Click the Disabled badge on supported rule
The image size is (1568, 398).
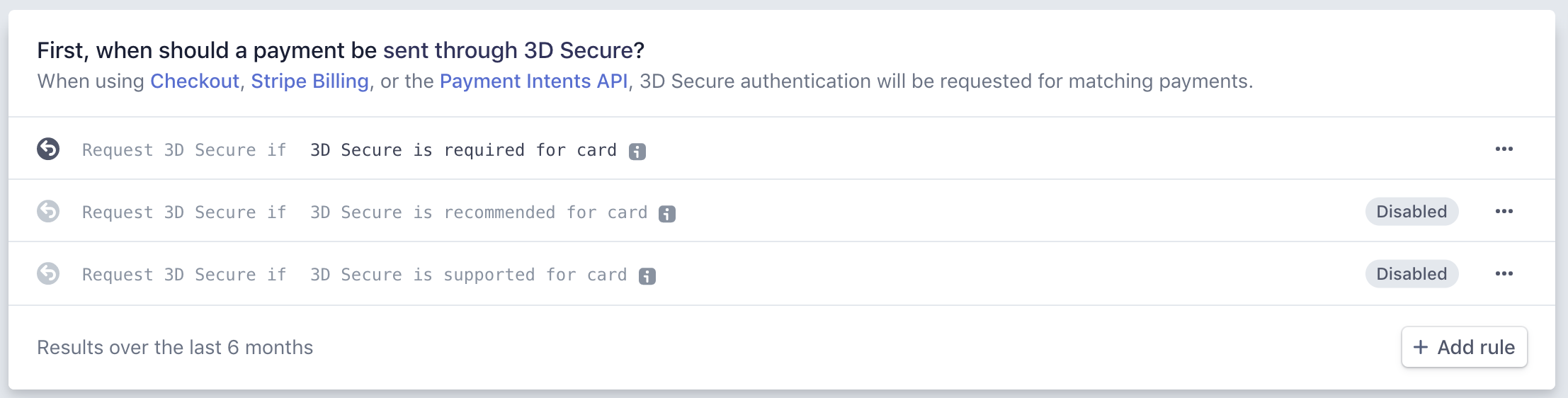[1411, 274]
